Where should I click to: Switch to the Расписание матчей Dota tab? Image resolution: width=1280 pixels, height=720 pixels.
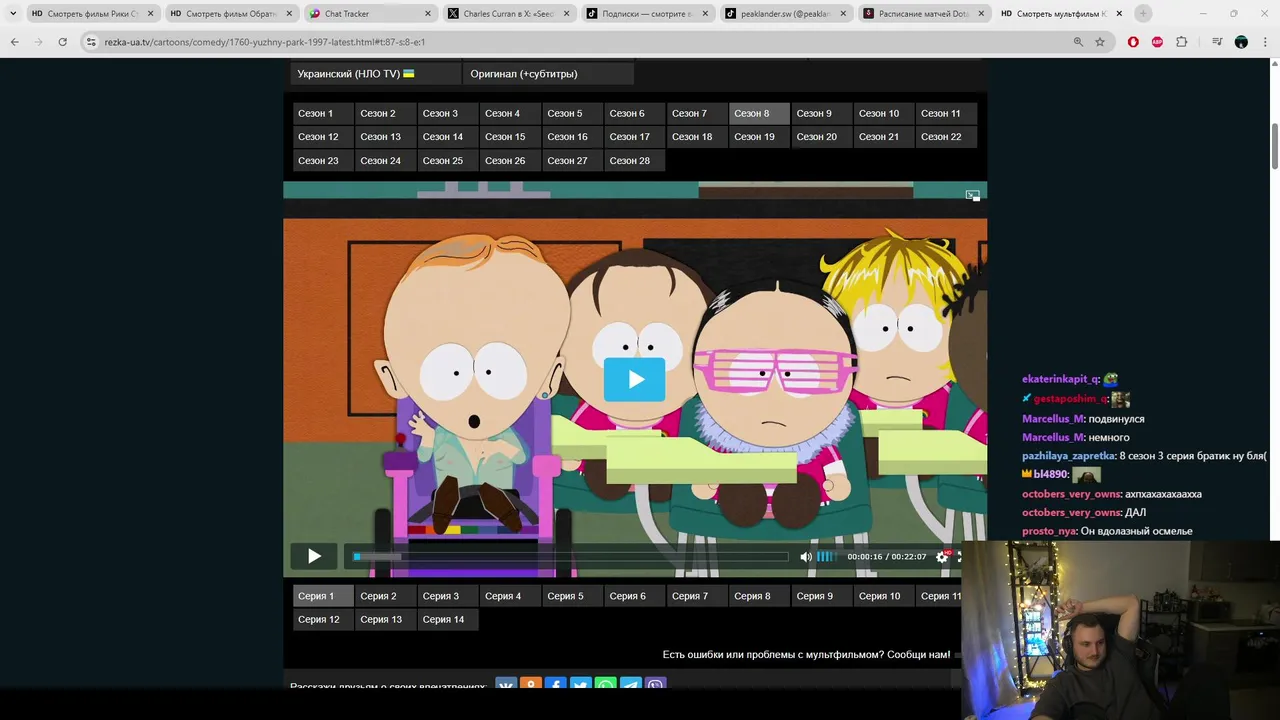pyautogui.click(x=923, y=13)
